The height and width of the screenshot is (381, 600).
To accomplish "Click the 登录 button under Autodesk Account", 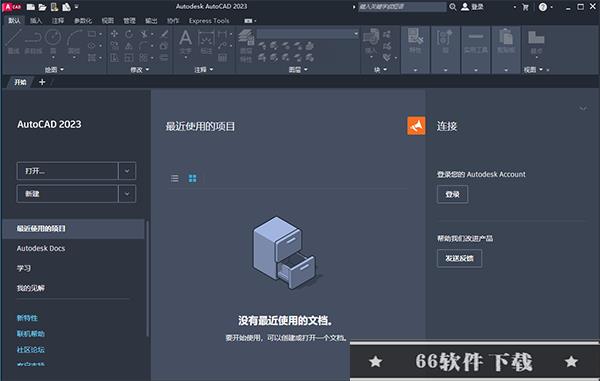I will pos(452,194).
